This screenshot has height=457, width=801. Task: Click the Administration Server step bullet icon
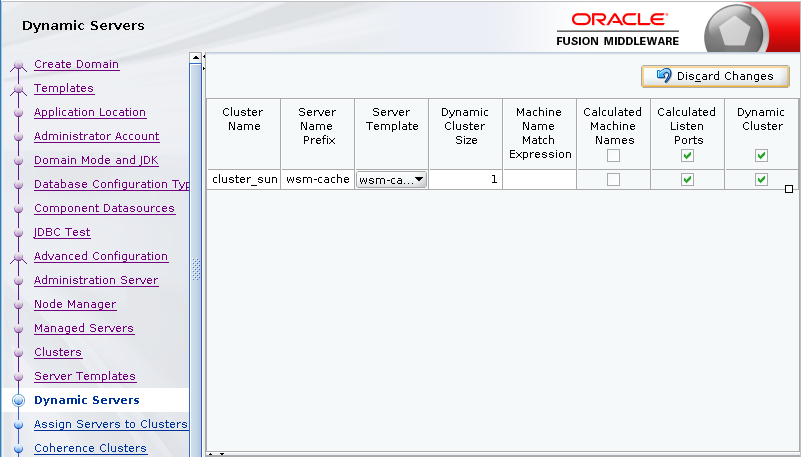click(18, 281)
